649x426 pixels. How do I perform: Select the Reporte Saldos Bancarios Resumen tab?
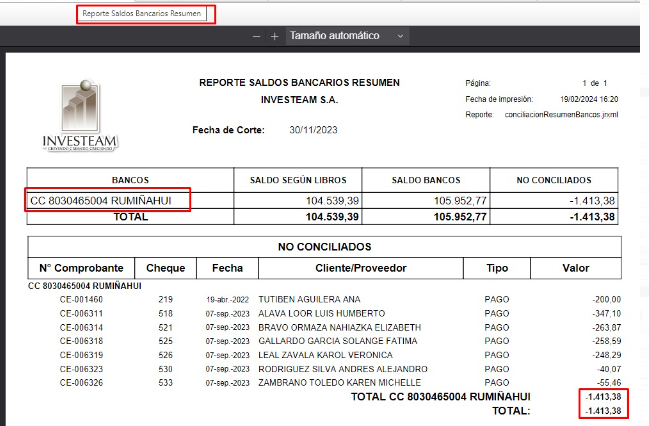click(146, 15)
